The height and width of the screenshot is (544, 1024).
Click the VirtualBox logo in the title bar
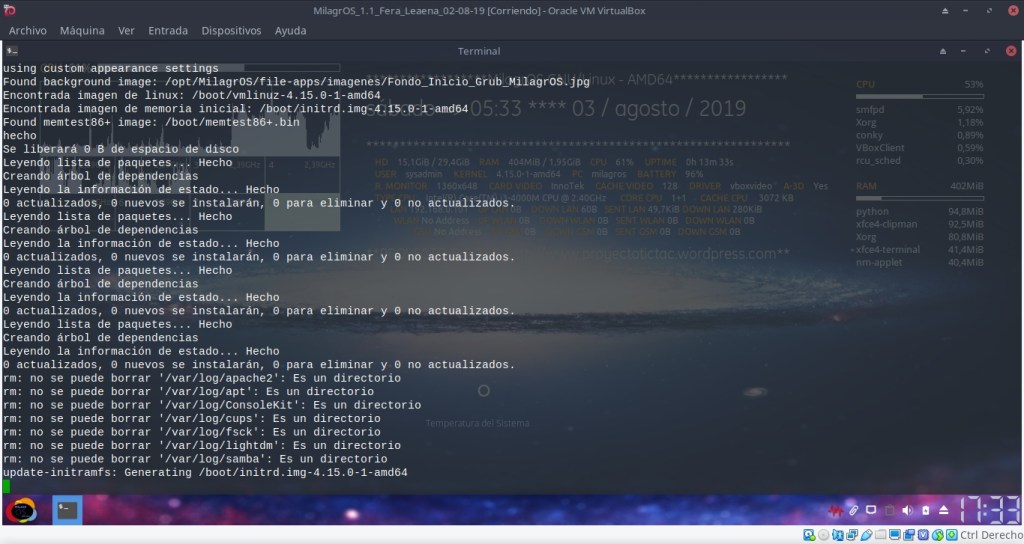point(9,10)
